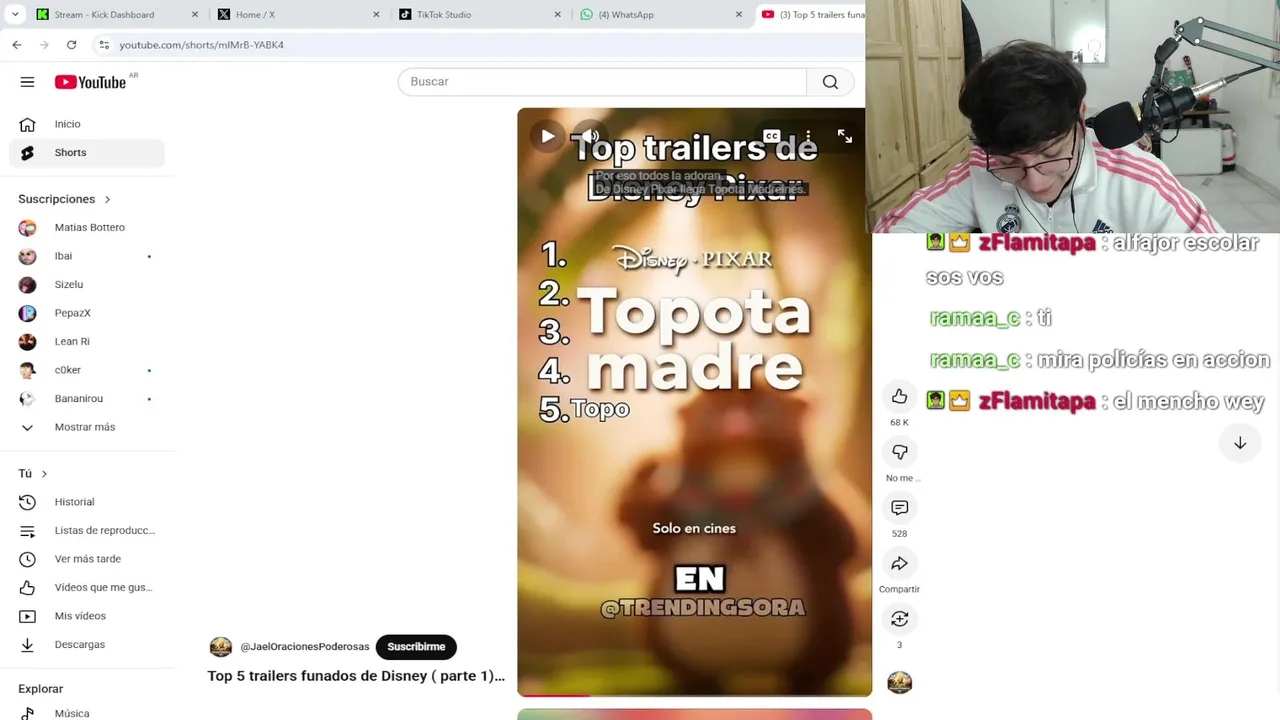This screenshot has width=1280, height=720.
Task: Open Shorts in the sidebar
Action: coord(87,153)
